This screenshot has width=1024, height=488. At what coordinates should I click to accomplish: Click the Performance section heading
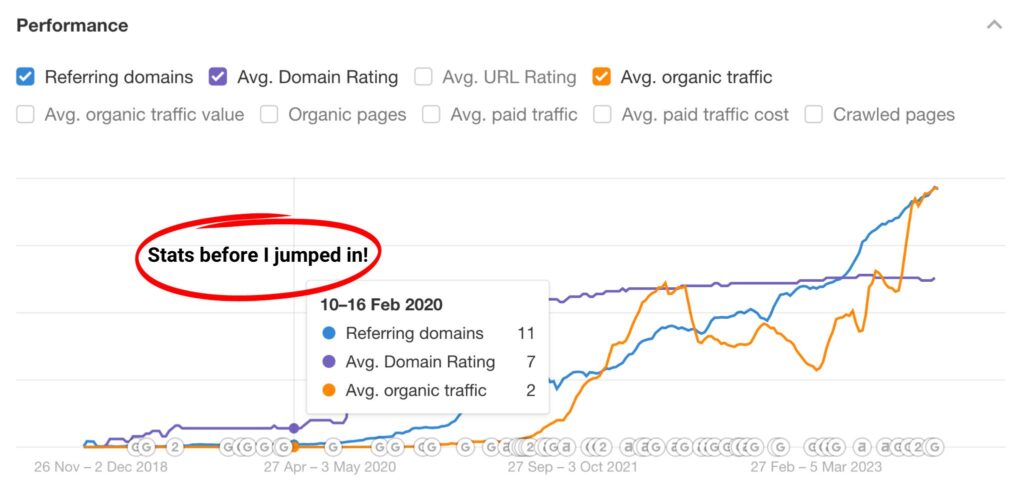tap(72, 25)
